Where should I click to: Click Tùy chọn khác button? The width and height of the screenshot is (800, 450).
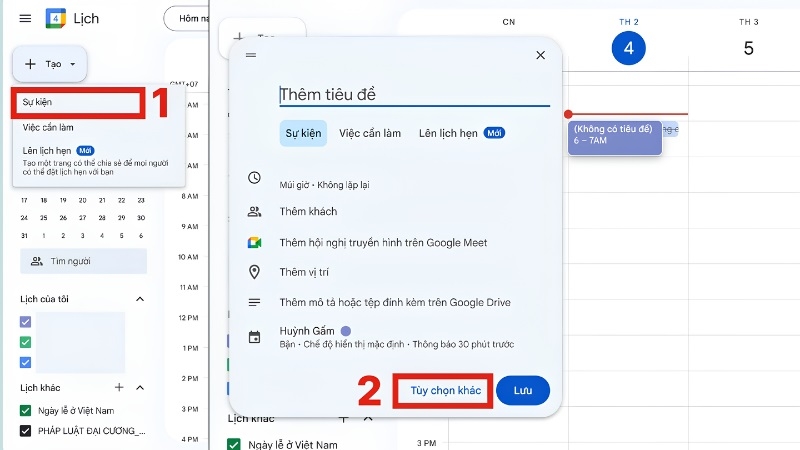(445, 390)
